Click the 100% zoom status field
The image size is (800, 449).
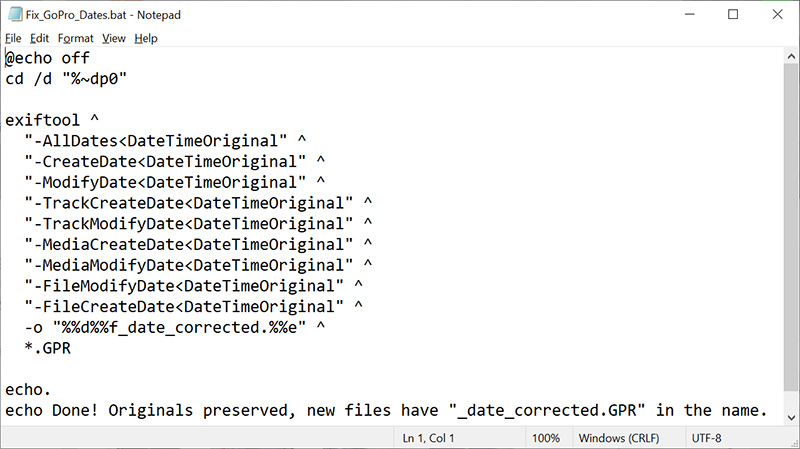(546, 438)
